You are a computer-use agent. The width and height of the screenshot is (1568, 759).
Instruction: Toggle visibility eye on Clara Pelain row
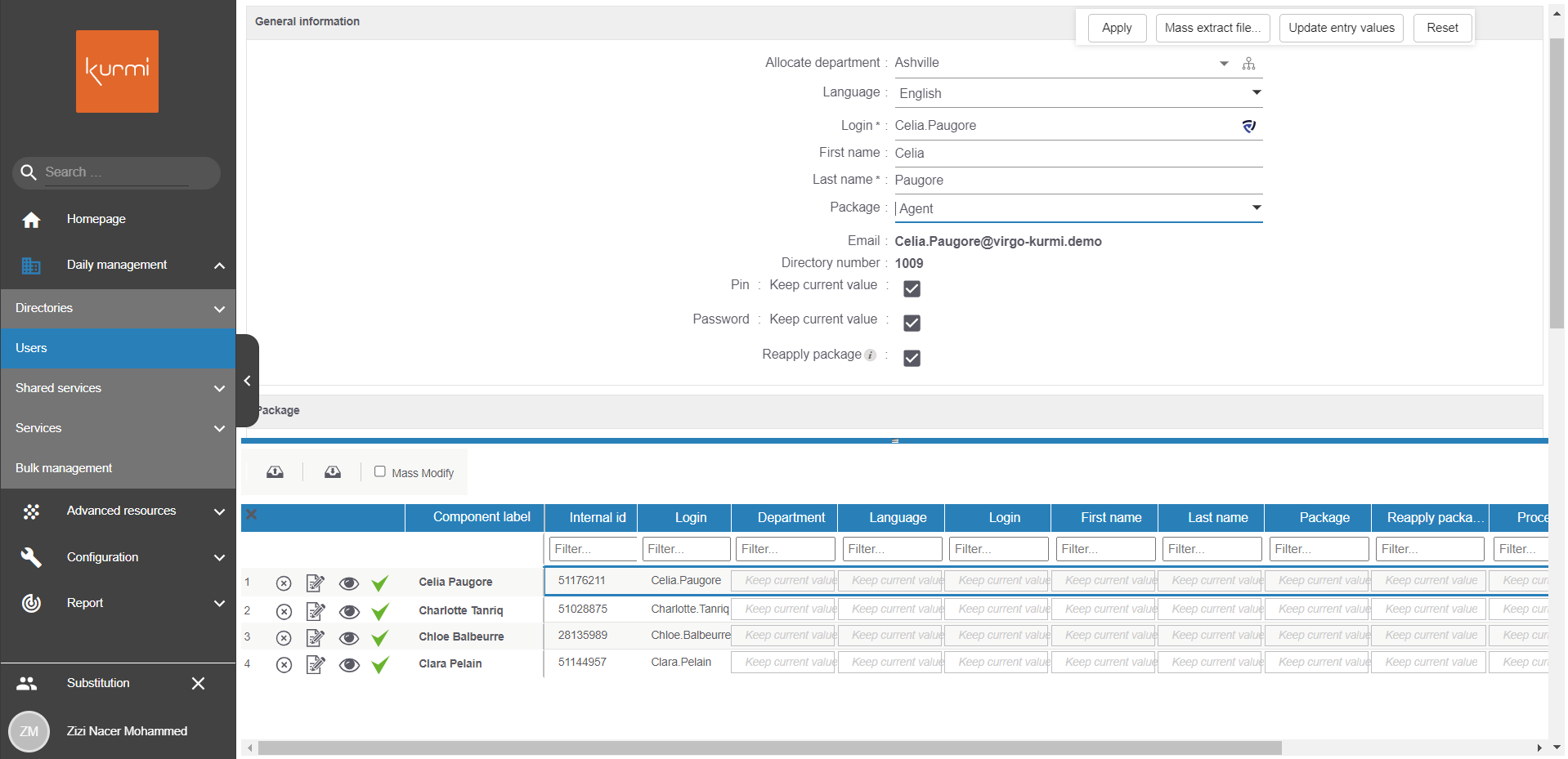point(349,665)
